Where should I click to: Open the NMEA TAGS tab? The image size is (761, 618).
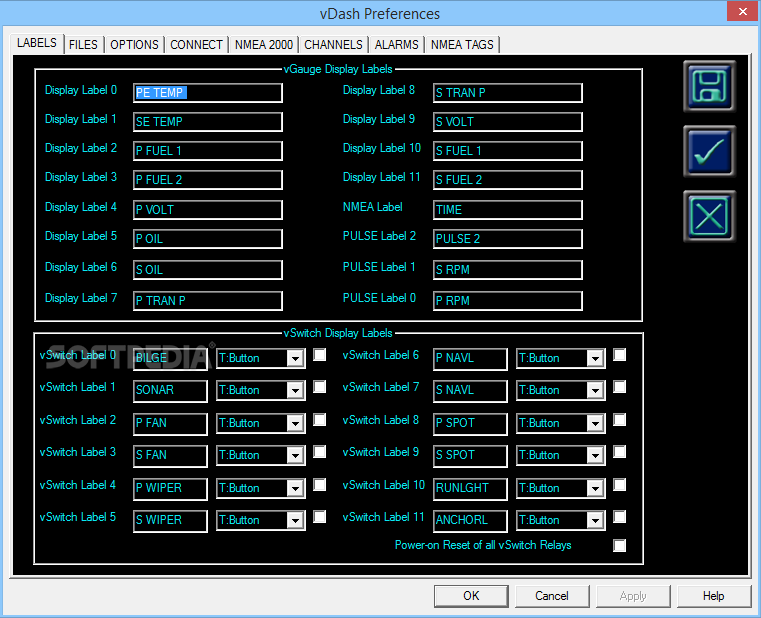pyautogui.click(x=462, y=45)
